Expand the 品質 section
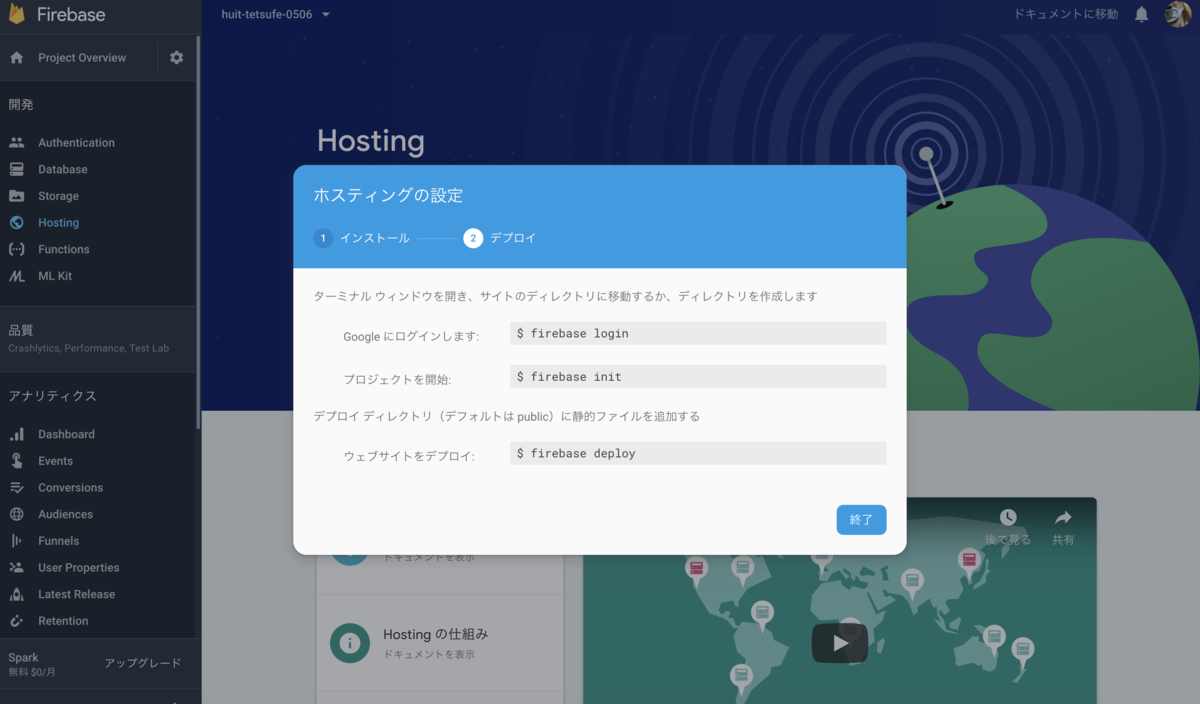 point(100,338)
